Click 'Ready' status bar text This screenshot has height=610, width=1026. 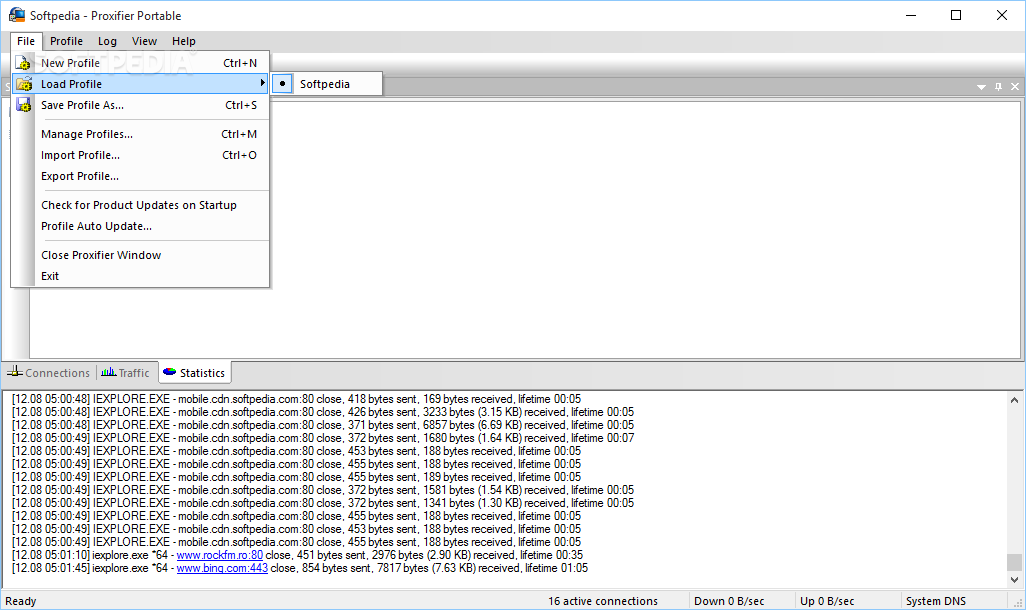pyautogui.click(x=21, y=601)
